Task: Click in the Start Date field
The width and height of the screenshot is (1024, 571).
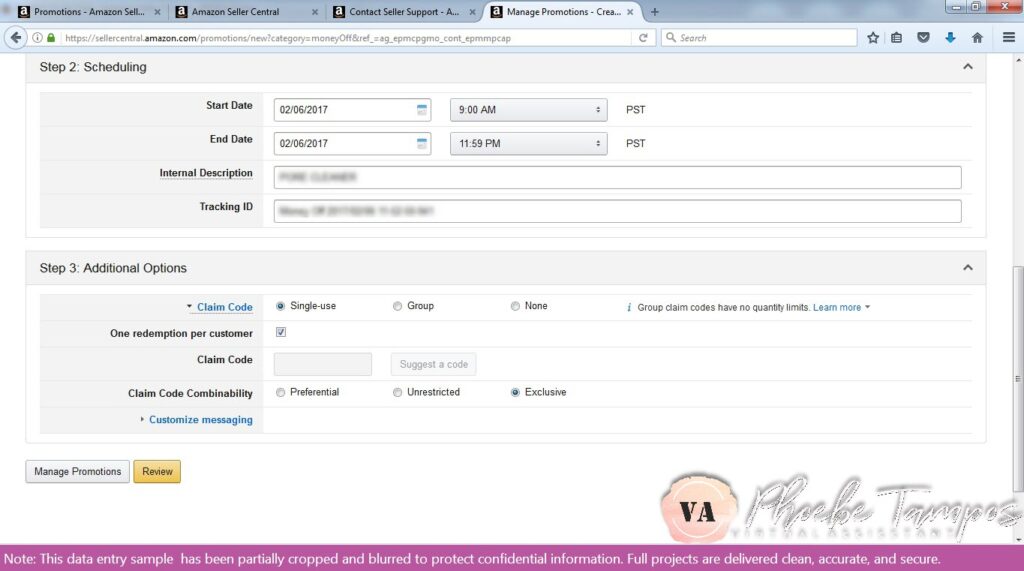Action: click(x=352, y=110)
